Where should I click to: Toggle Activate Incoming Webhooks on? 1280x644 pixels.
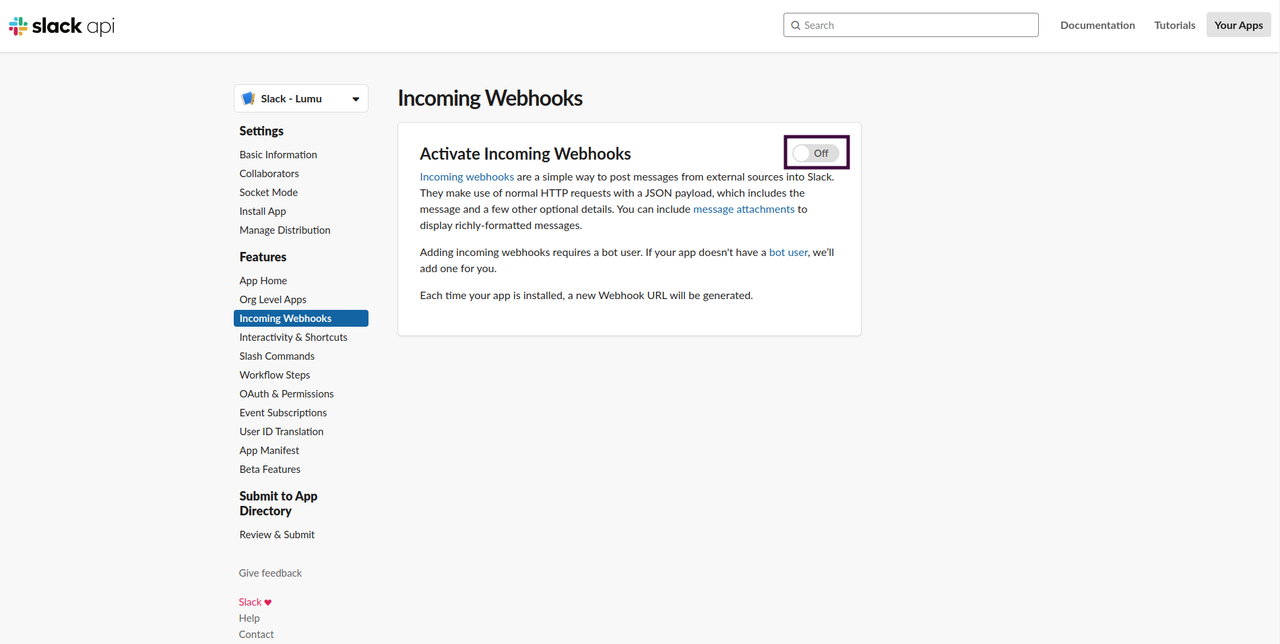point(815,153)
